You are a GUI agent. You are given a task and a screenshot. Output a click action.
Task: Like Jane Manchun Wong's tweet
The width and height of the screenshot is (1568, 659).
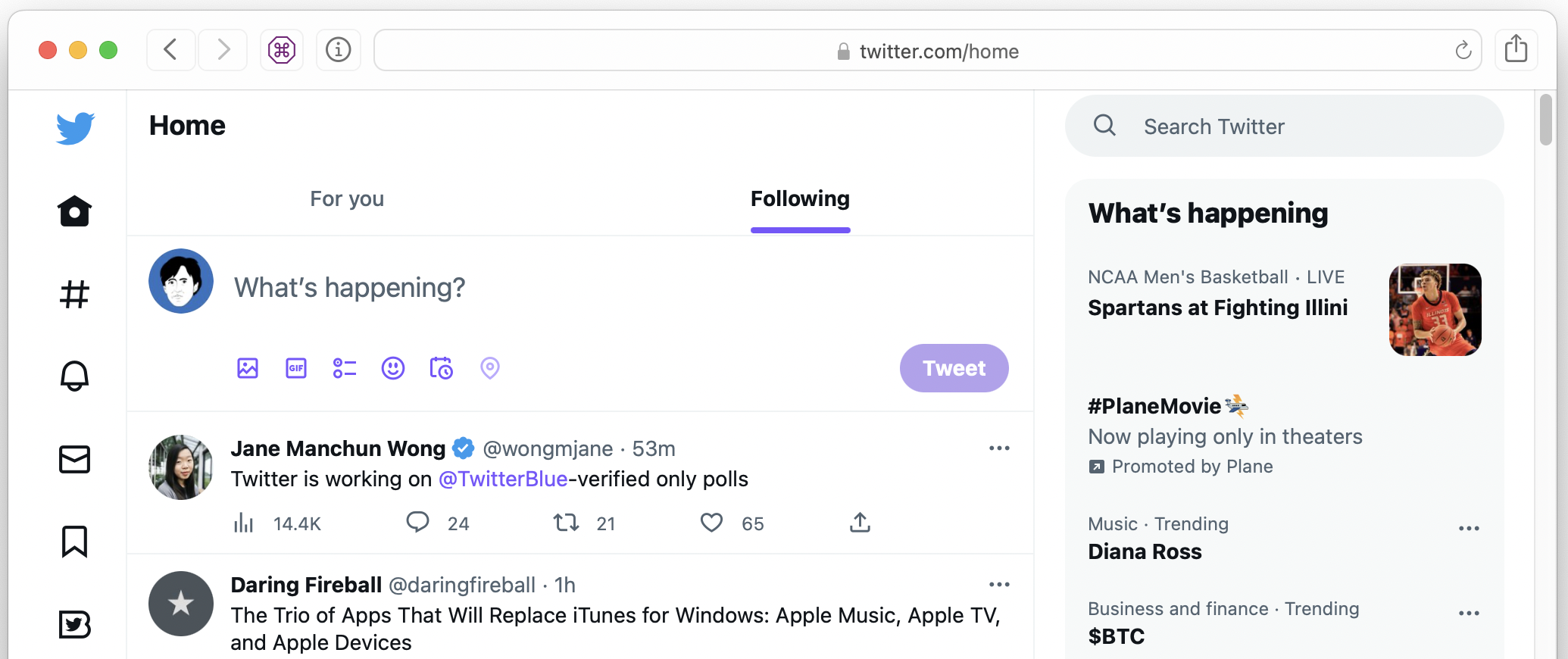coord(711,523)
